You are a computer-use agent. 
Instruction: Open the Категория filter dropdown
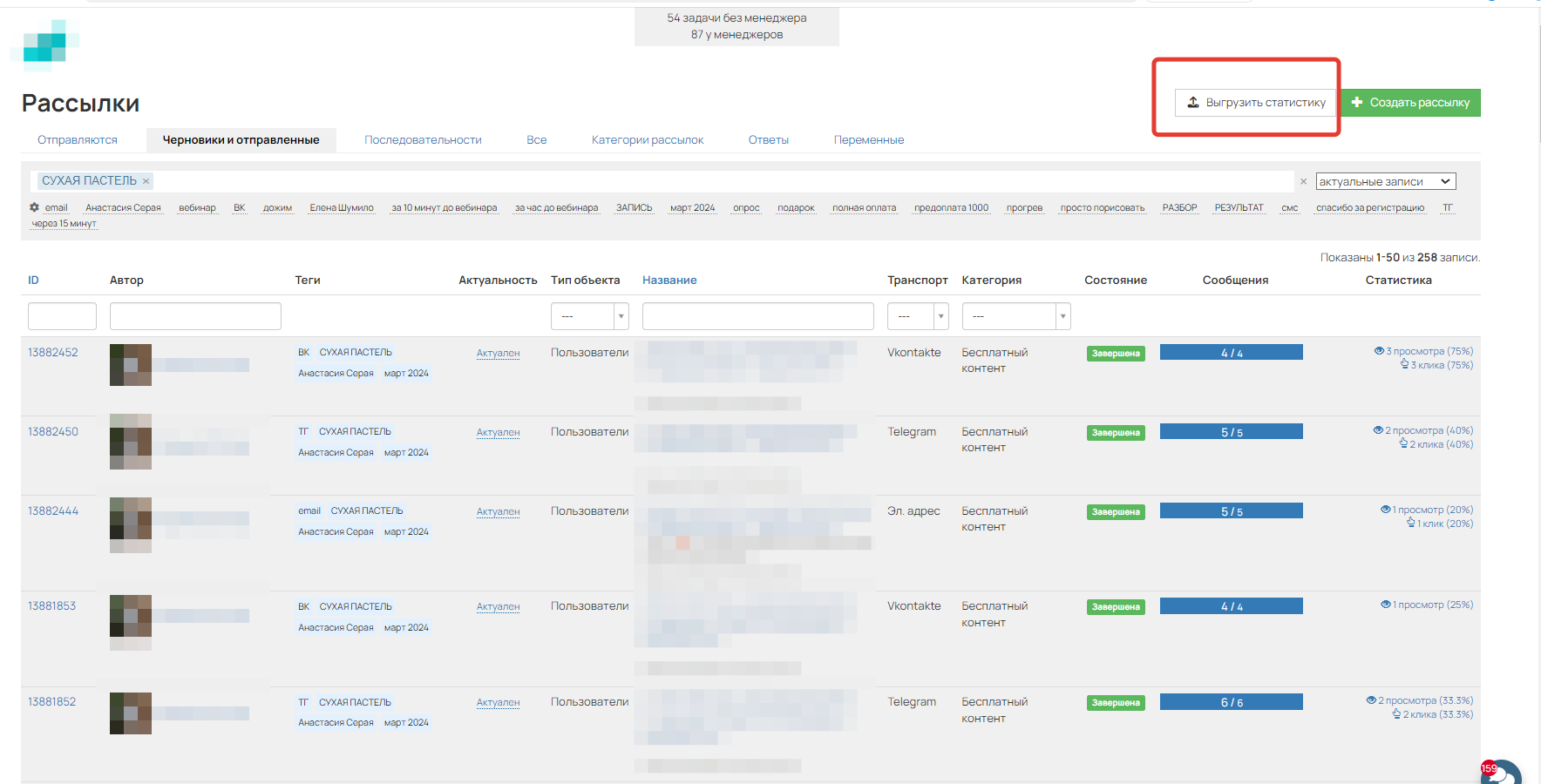(x=1015, y=316)
